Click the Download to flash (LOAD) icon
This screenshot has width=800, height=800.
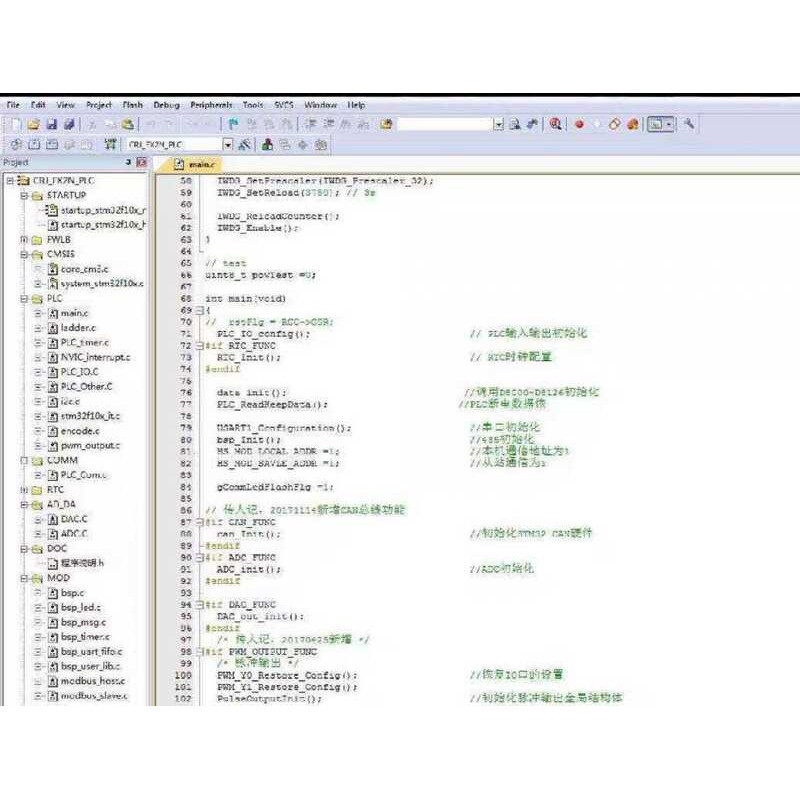coord(110,143)
